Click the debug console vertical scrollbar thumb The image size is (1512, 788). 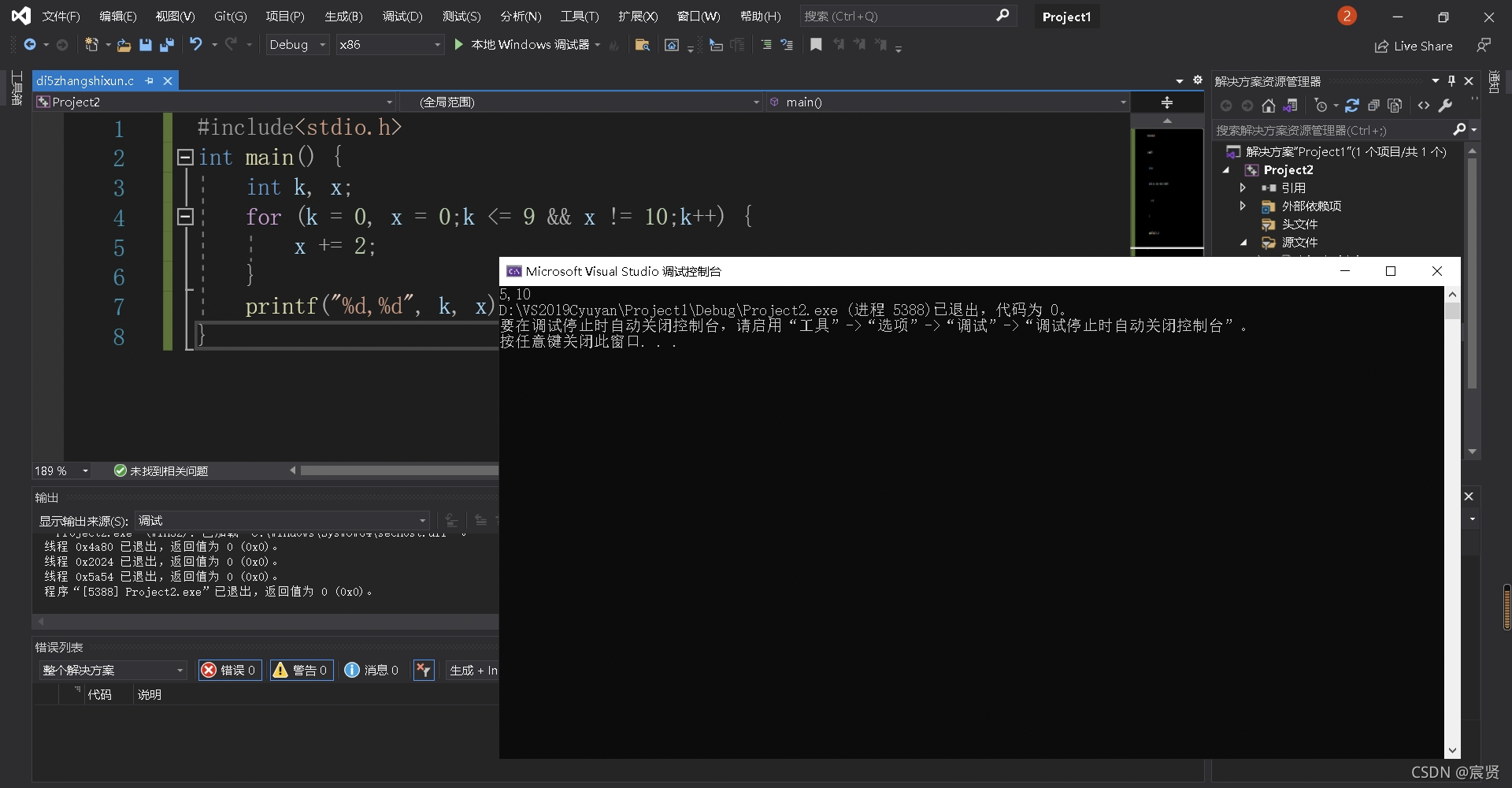click(1452, 311)
